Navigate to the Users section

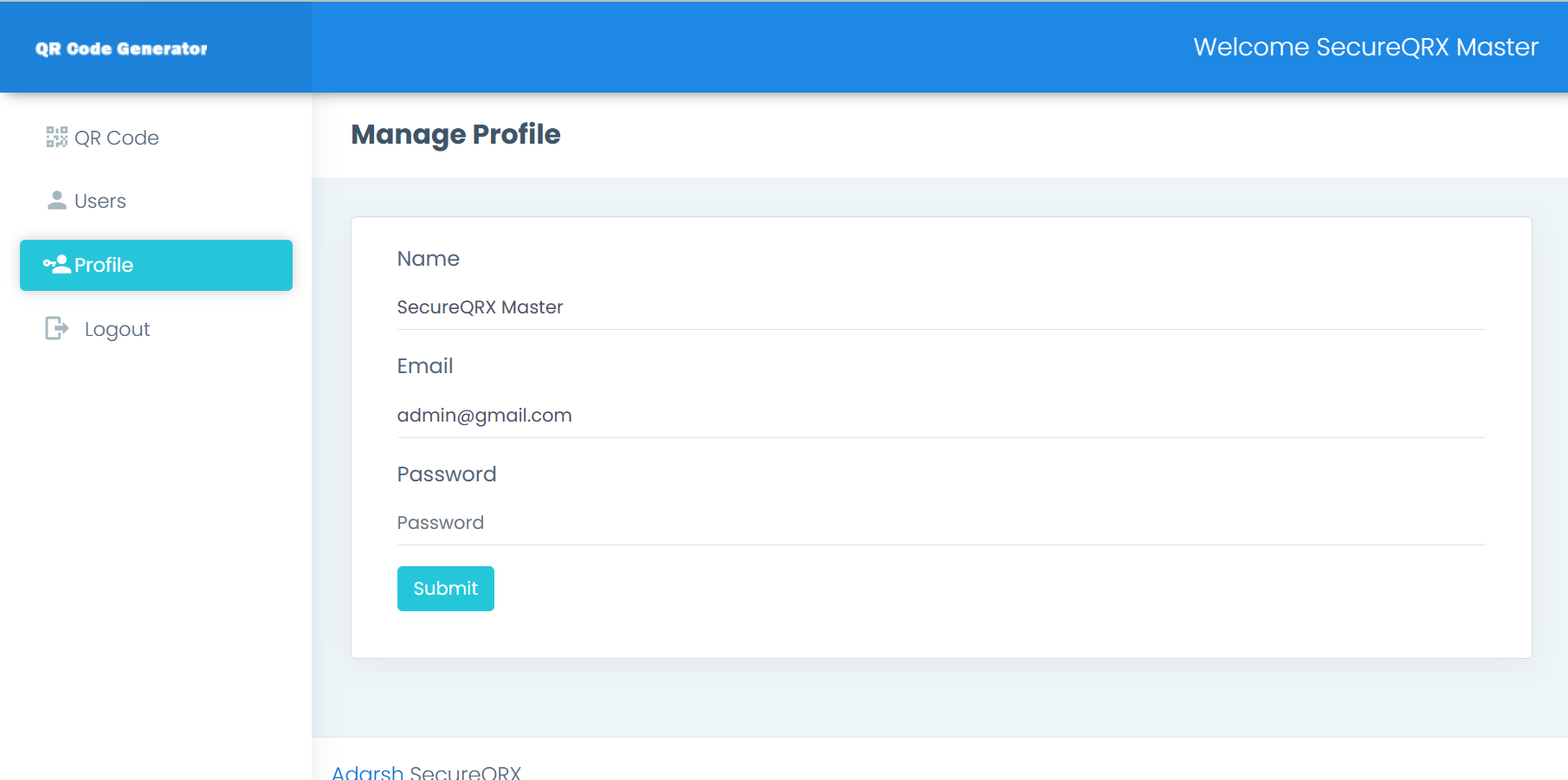[99, 200]
